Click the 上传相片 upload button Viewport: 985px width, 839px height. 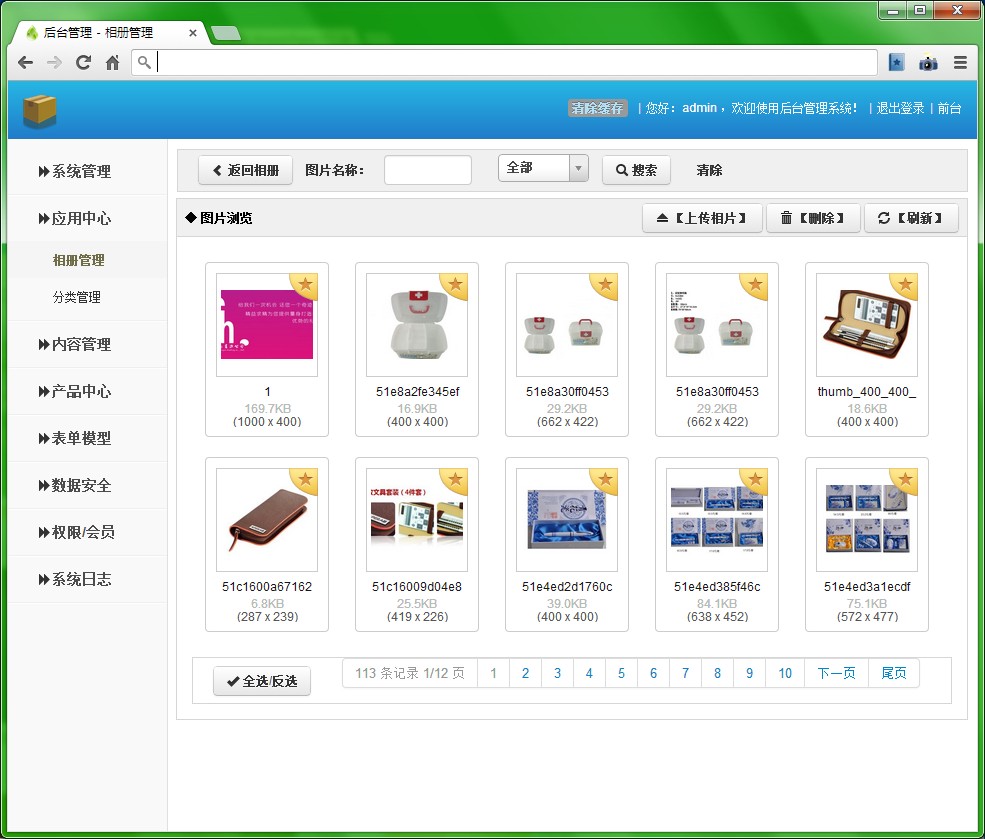click(x=702, y=218)
